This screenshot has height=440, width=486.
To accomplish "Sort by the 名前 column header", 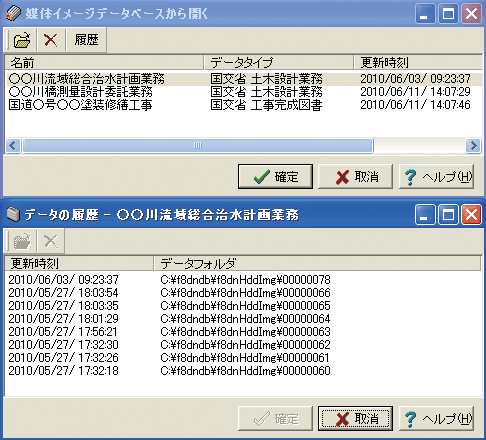I will click(104, 62).
